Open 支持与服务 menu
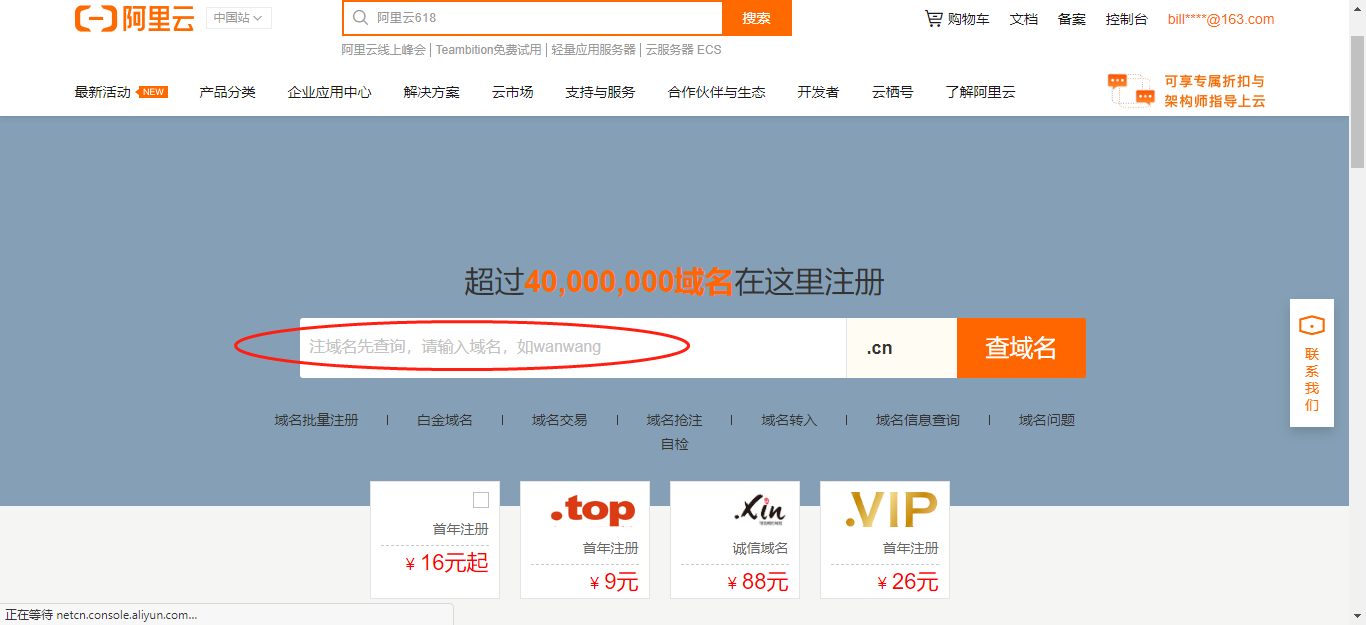This screenshot has width=1366, height=625. pyautogui.click(x=600, y=92)
